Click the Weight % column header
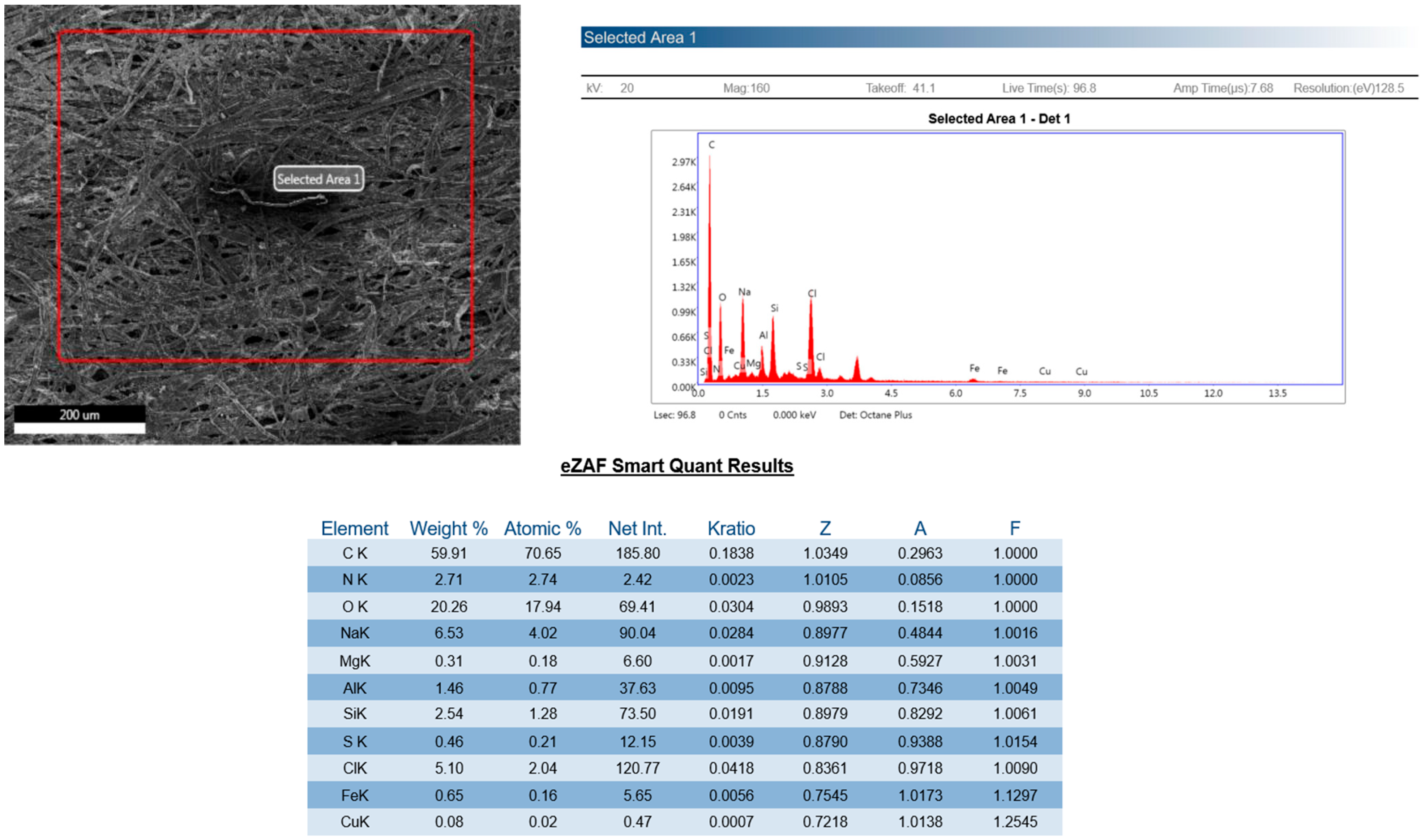Image resolution: width=1425 pixels, height=840 pixels. [449, 528]
